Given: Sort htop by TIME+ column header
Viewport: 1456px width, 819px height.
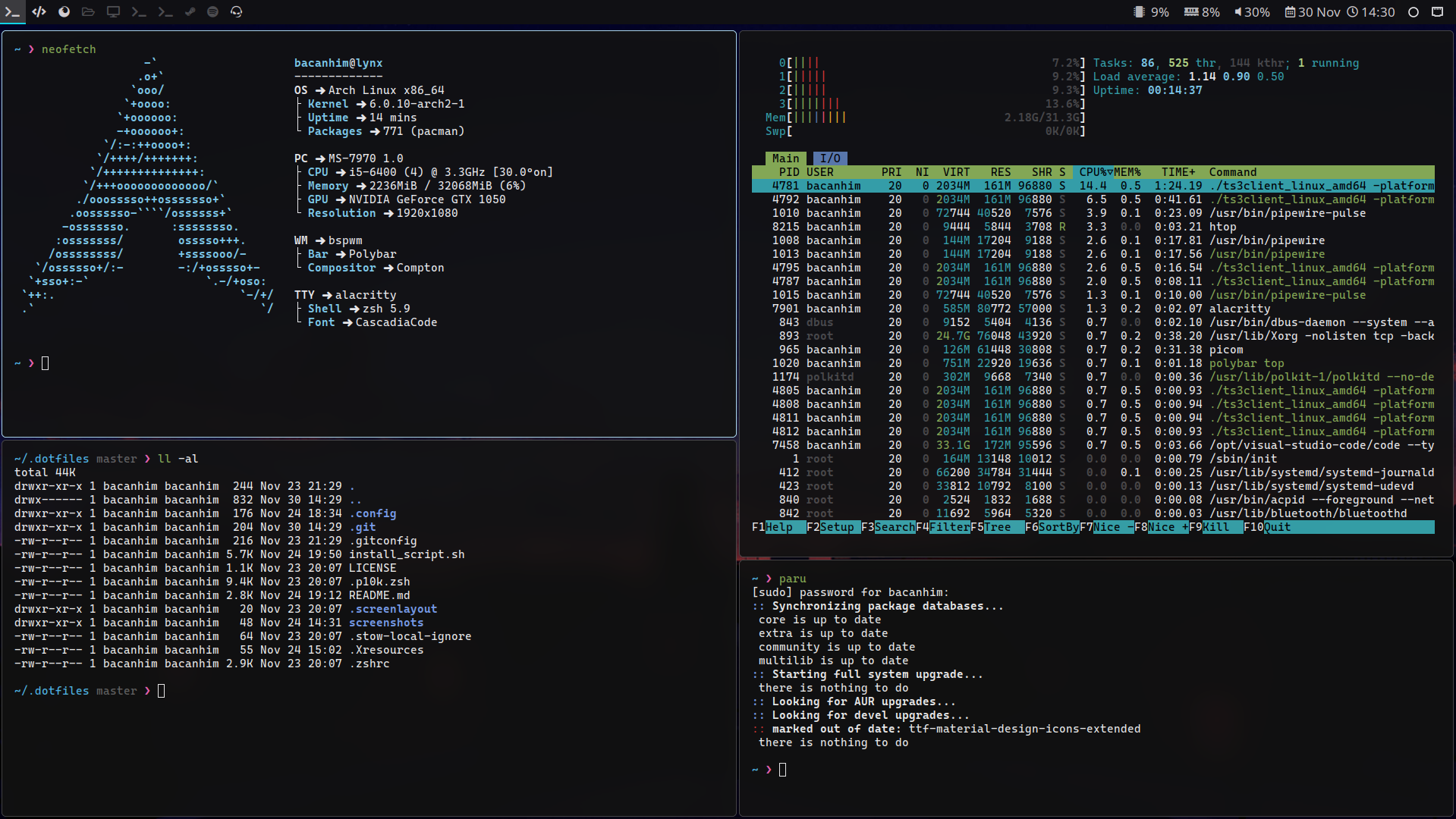Looking at the screenshot, I should 1178,172.
